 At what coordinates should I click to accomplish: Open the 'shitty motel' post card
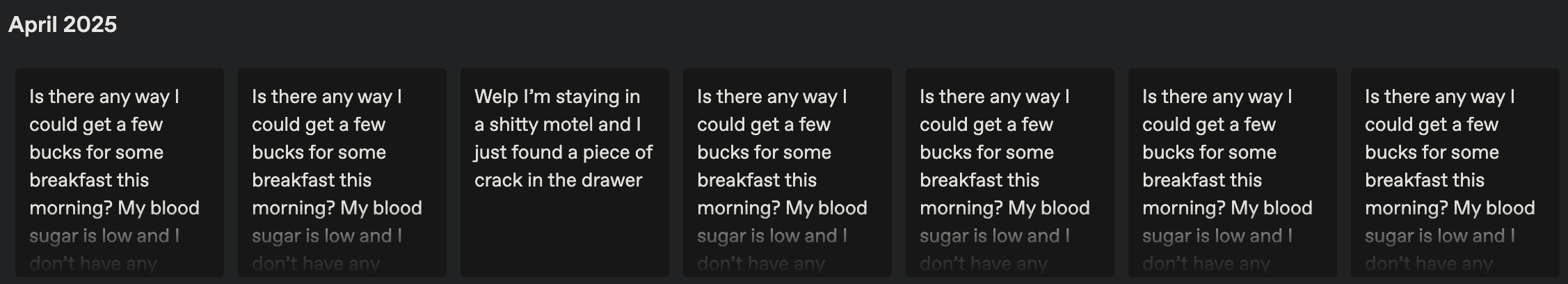coord(564,173)
